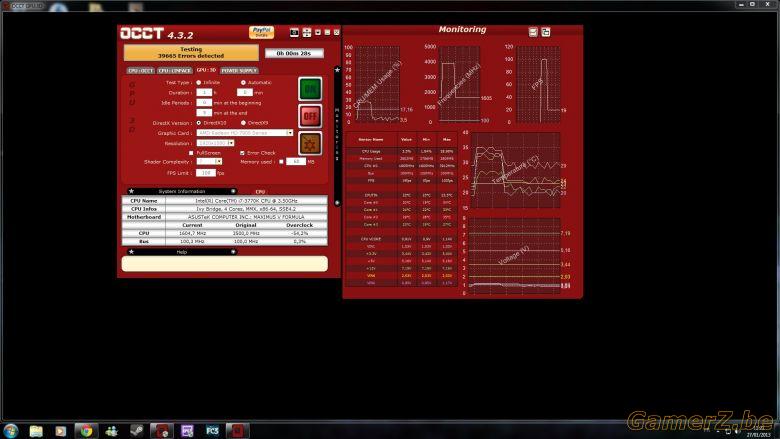This screenshot has height=439, width=780.
Task: Open the POWER SUPPLY tab
Action: 239,71
